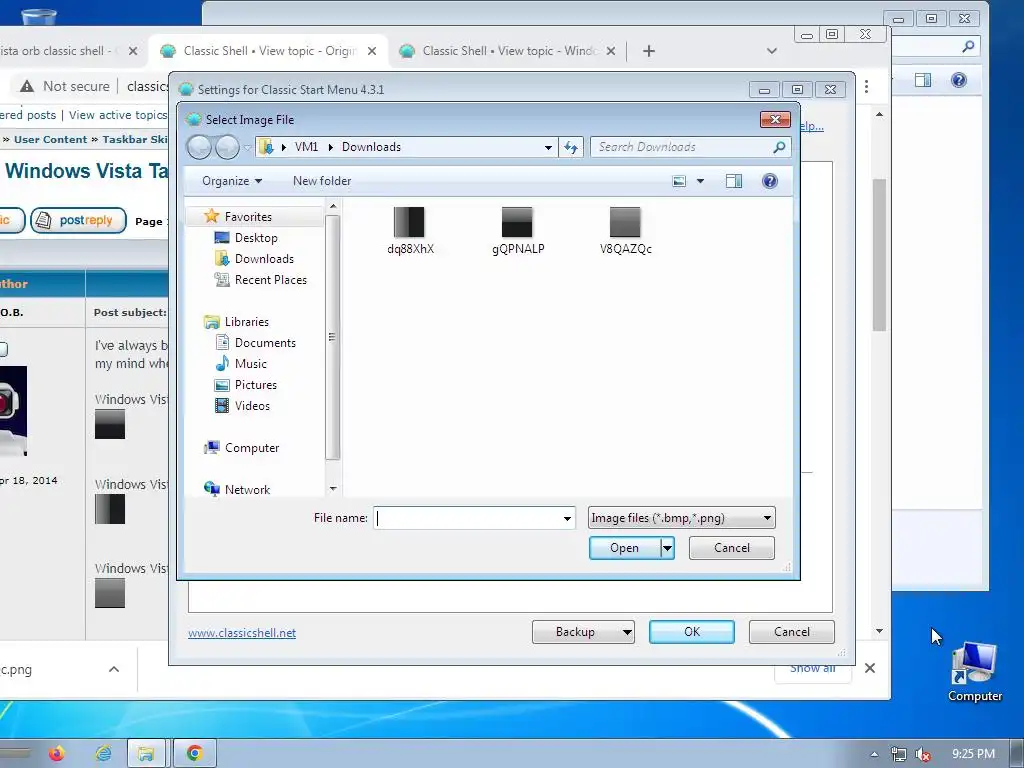Select the Computer desktop shortcut
1024x768 pixels.
[x=974, y=671]
